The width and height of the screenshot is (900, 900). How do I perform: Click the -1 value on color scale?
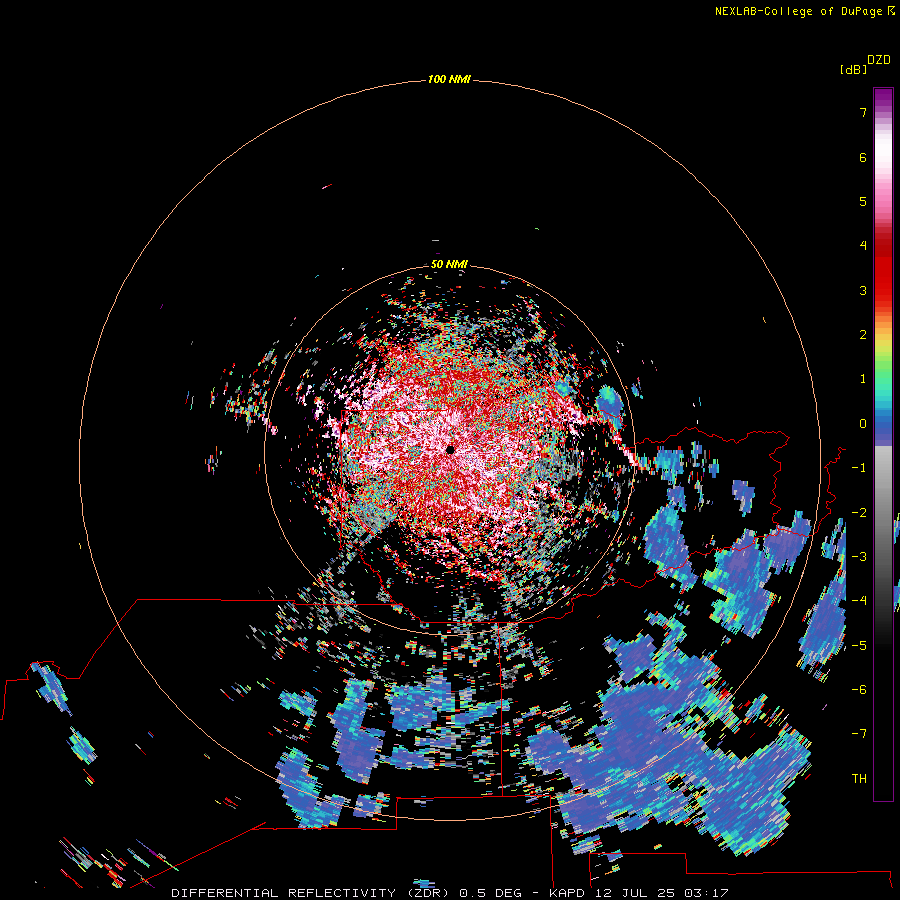(859, 468)
